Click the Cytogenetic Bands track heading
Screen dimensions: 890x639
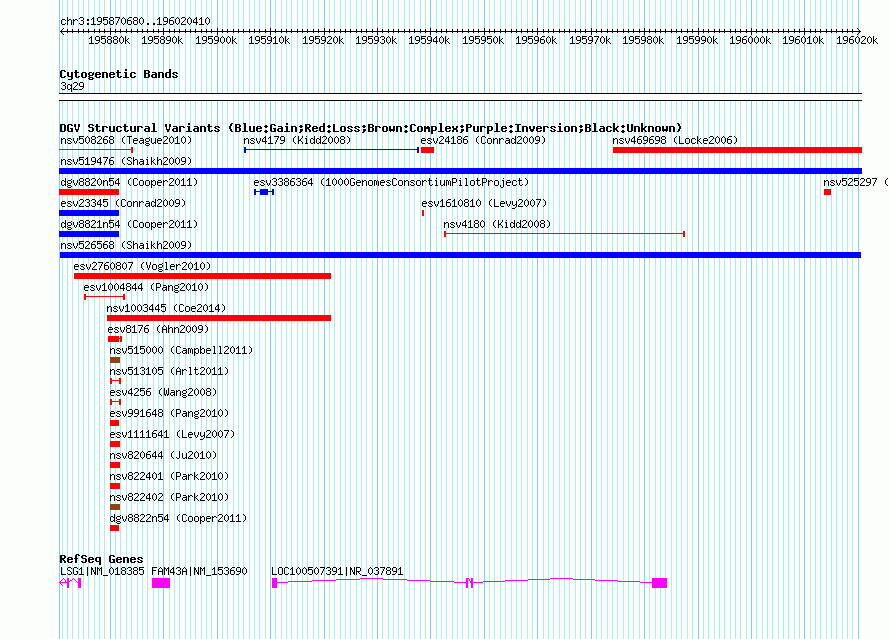tap(119, 74)
